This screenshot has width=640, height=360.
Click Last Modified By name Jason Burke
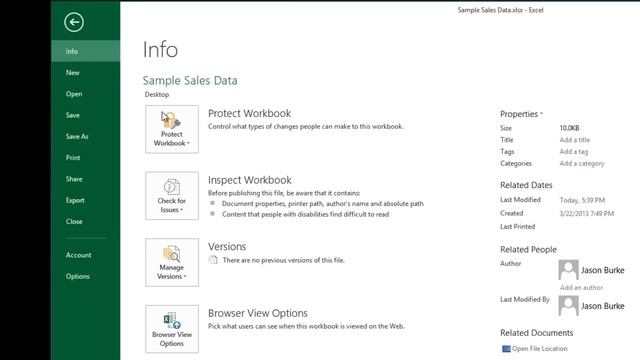tap(602, 306)
